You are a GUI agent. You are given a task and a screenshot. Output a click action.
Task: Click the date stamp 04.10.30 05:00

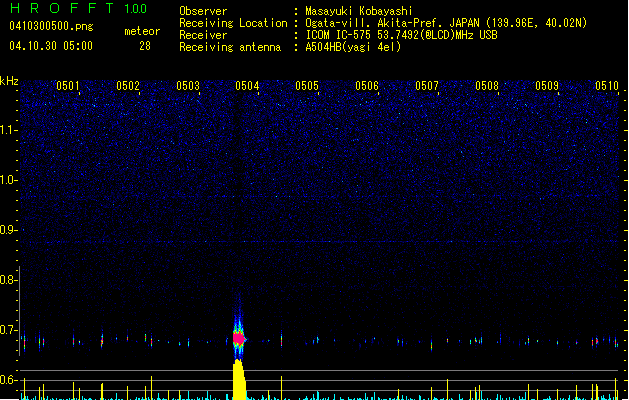coord(51,46)
